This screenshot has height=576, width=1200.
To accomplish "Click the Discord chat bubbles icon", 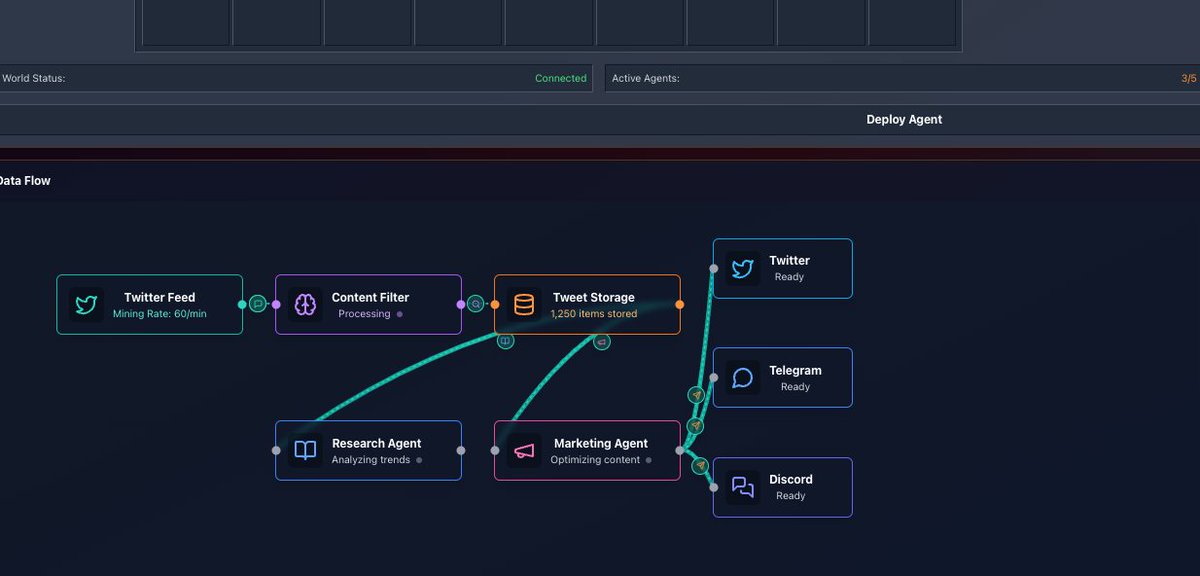I will pyautogui.click(x=742, y=487).
